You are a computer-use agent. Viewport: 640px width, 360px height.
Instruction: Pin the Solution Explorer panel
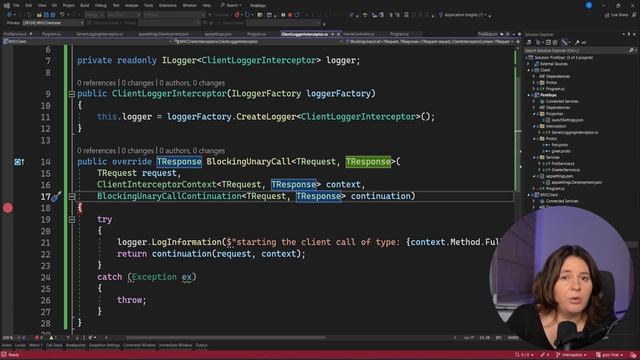click(x=629, y=34)
